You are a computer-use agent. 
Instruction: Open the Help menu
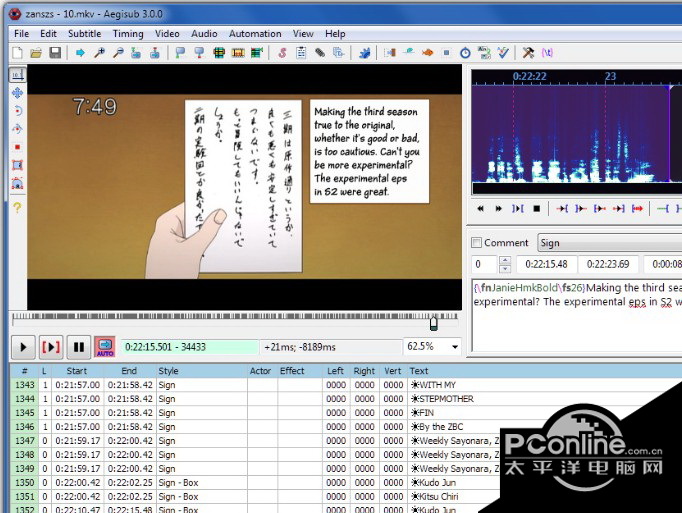(335, 34)
